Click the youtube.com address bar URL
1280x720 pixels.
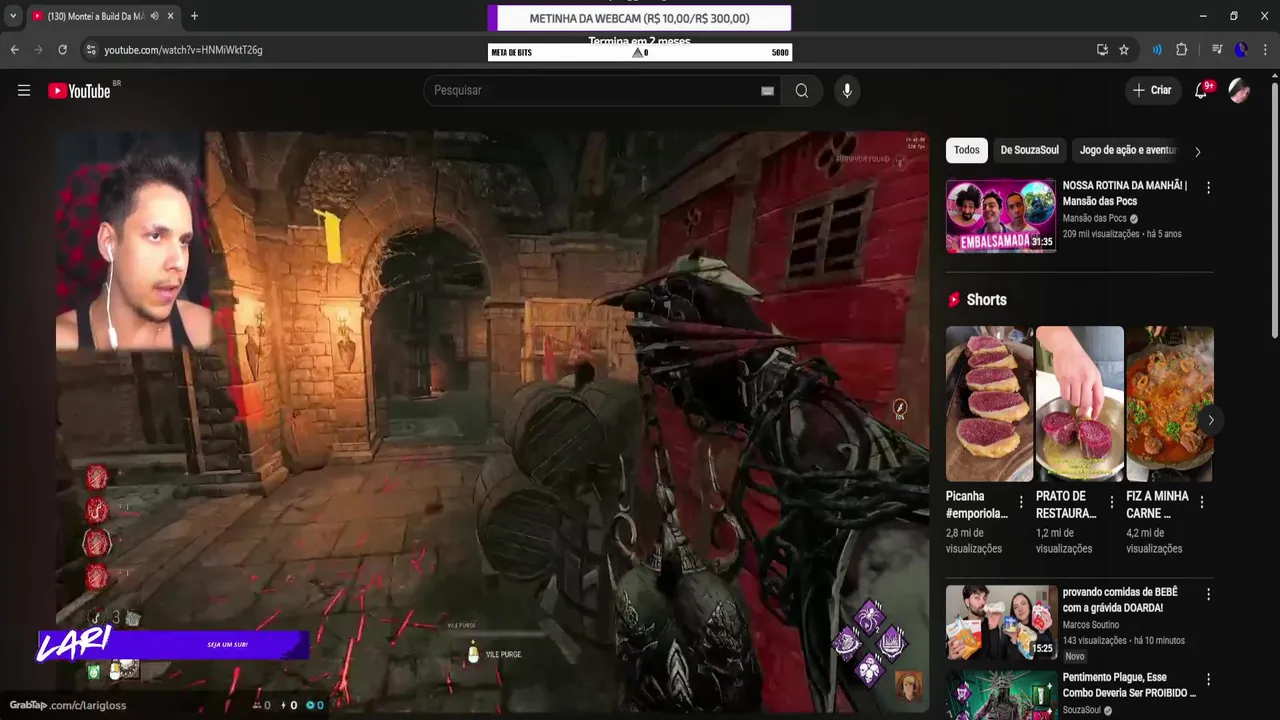[183, 50]
